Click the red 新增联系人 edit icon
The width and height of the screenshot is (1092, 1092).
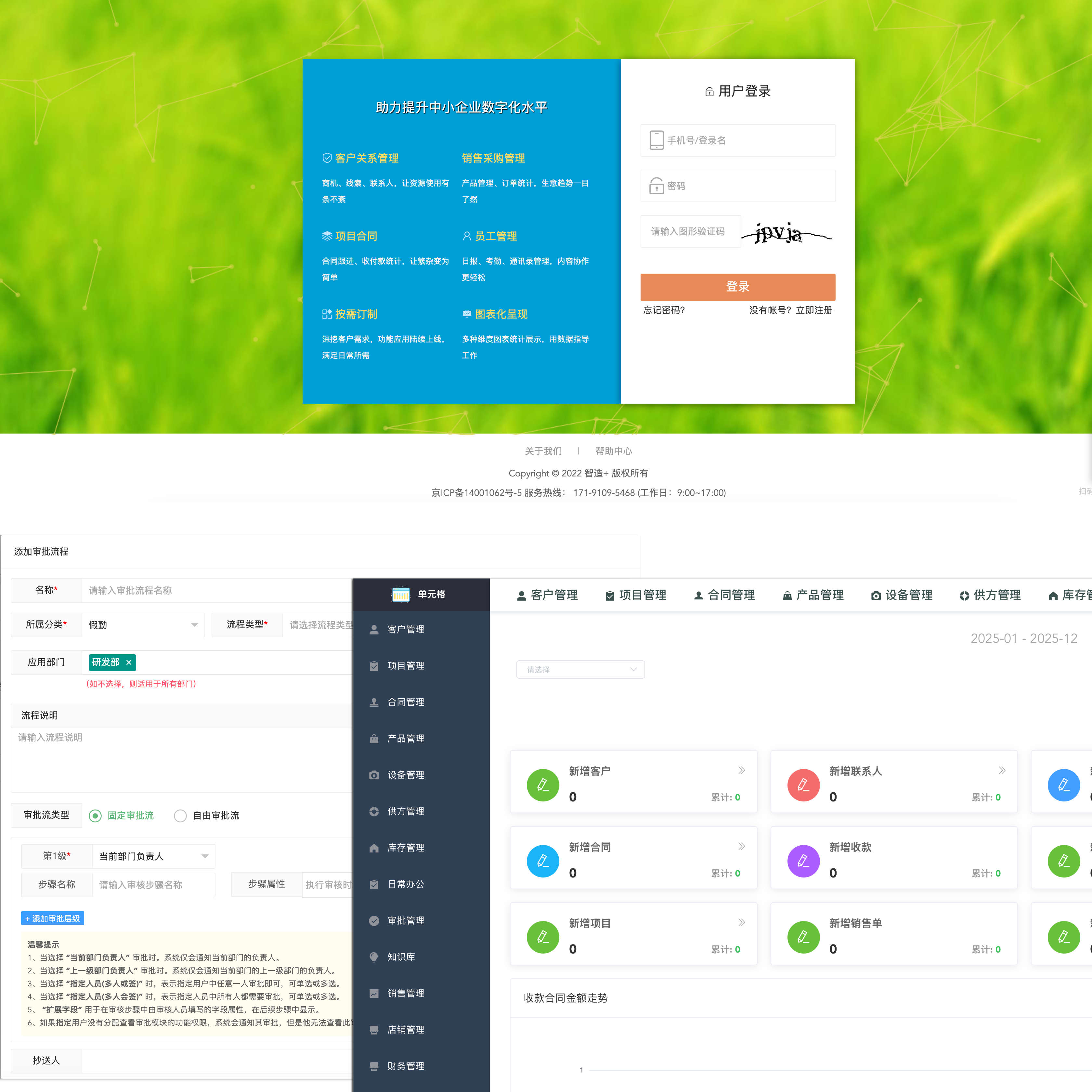tap(803, 785)
